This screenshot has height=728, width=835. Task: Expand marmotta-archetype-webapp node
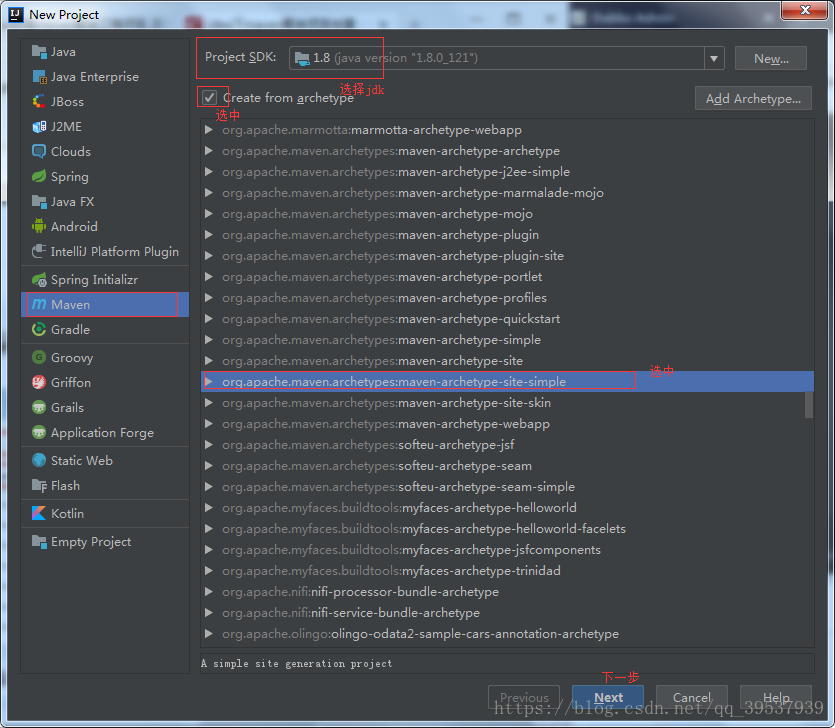[209, 130]
